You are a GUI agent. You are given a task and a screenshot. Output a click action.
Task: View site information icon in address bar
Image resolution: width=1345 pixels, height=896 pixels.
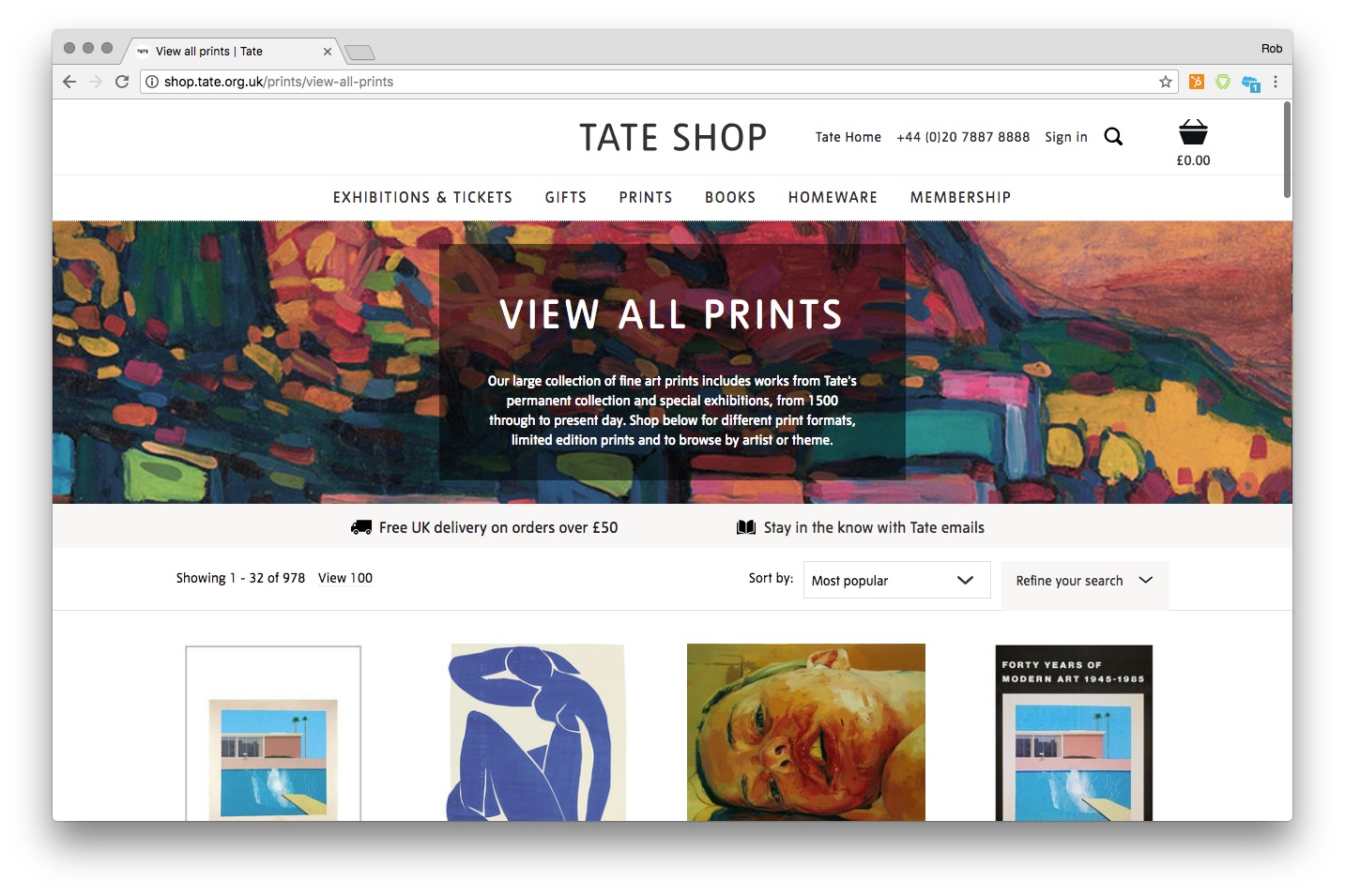pos(152,82)
